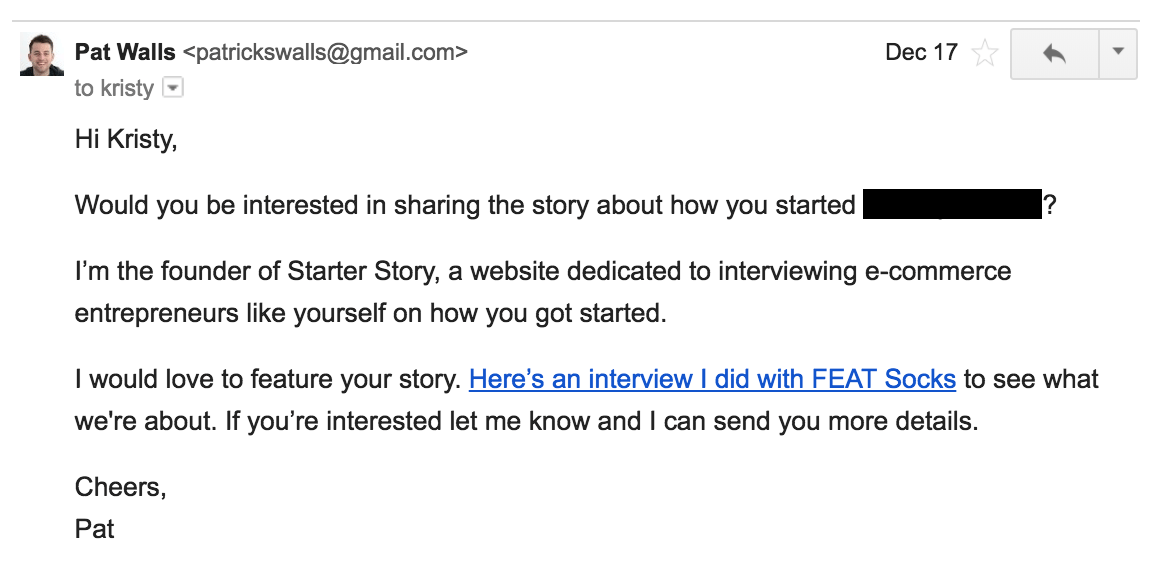Click the 'founder of Starter Story' sentence

543,271
